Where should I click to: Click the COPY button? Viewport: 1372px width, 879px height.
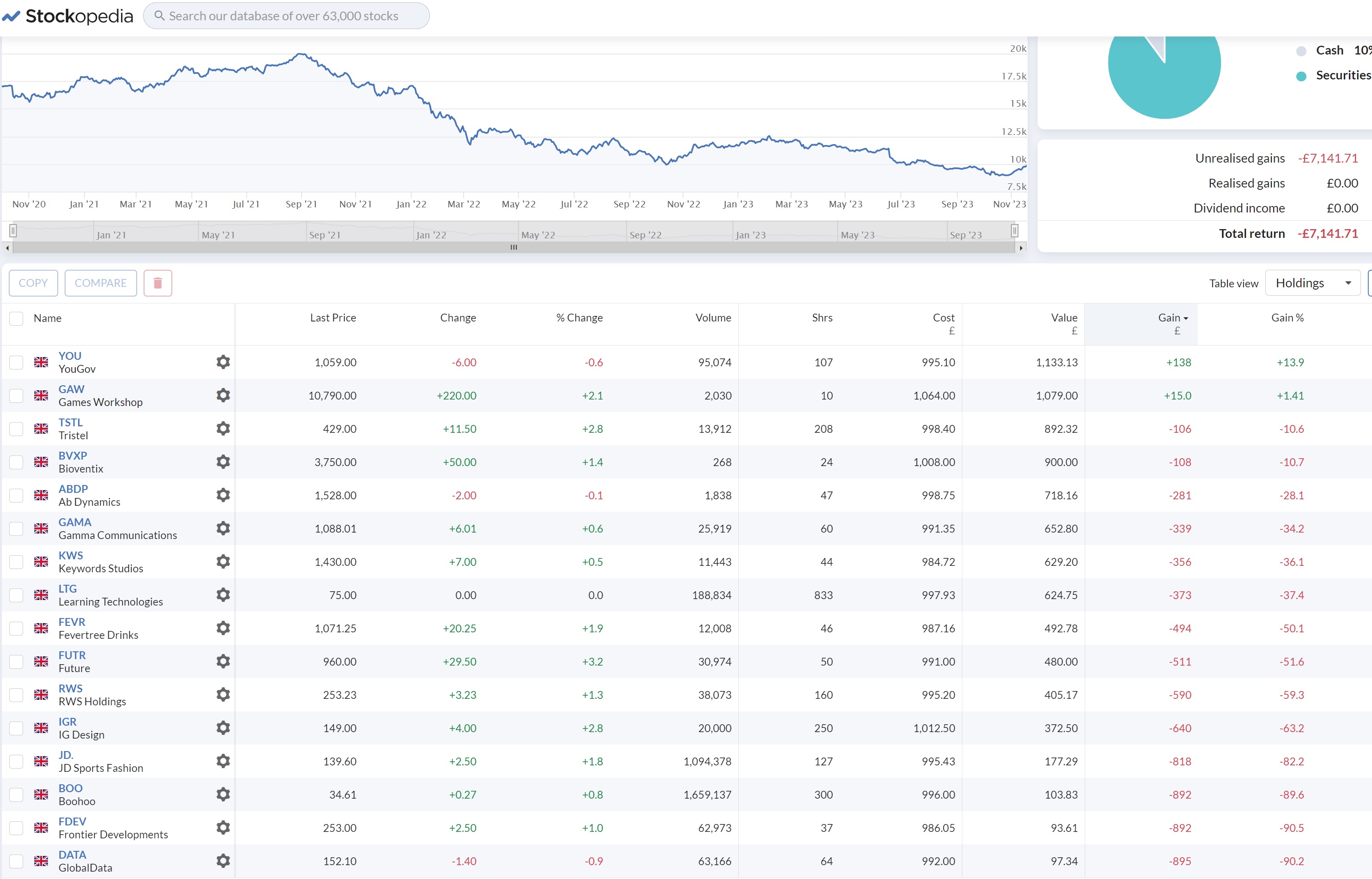point(33,283)
